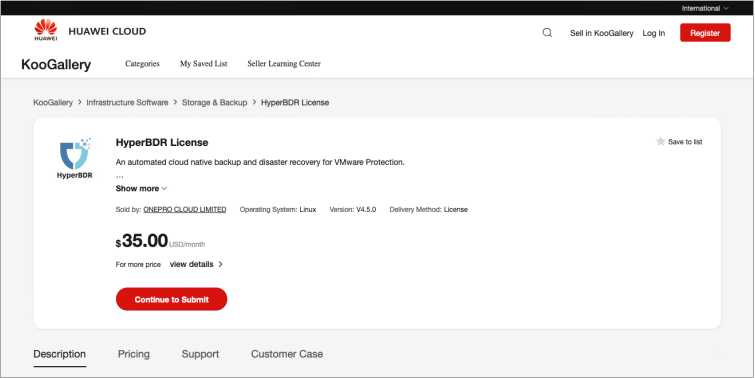Screen dimensions: 755x378
Task: Open the Categories menu
Action: click(142, 64)
